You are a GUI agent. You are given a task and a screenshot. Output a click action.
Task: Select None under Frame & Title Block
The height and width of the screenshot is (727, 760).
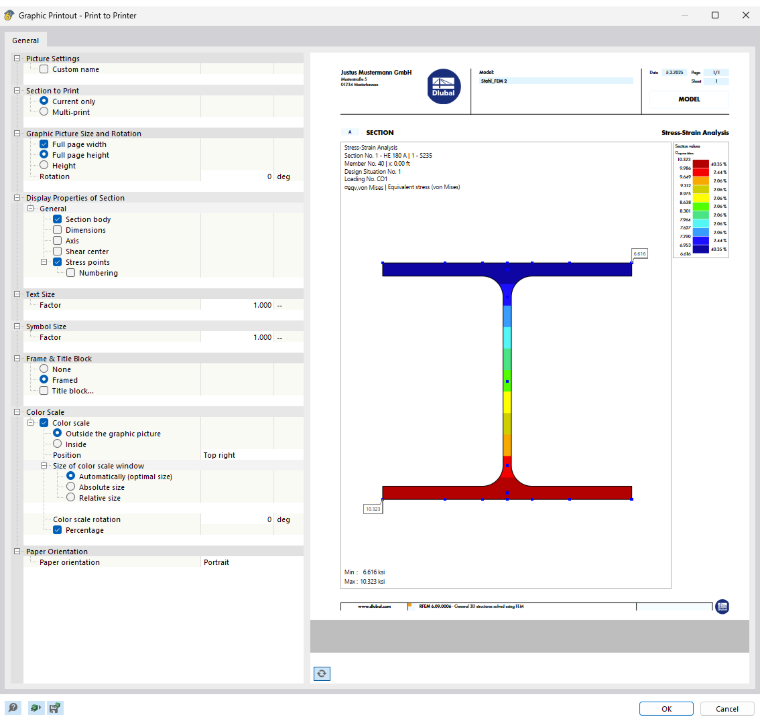(x=44, y=369)
